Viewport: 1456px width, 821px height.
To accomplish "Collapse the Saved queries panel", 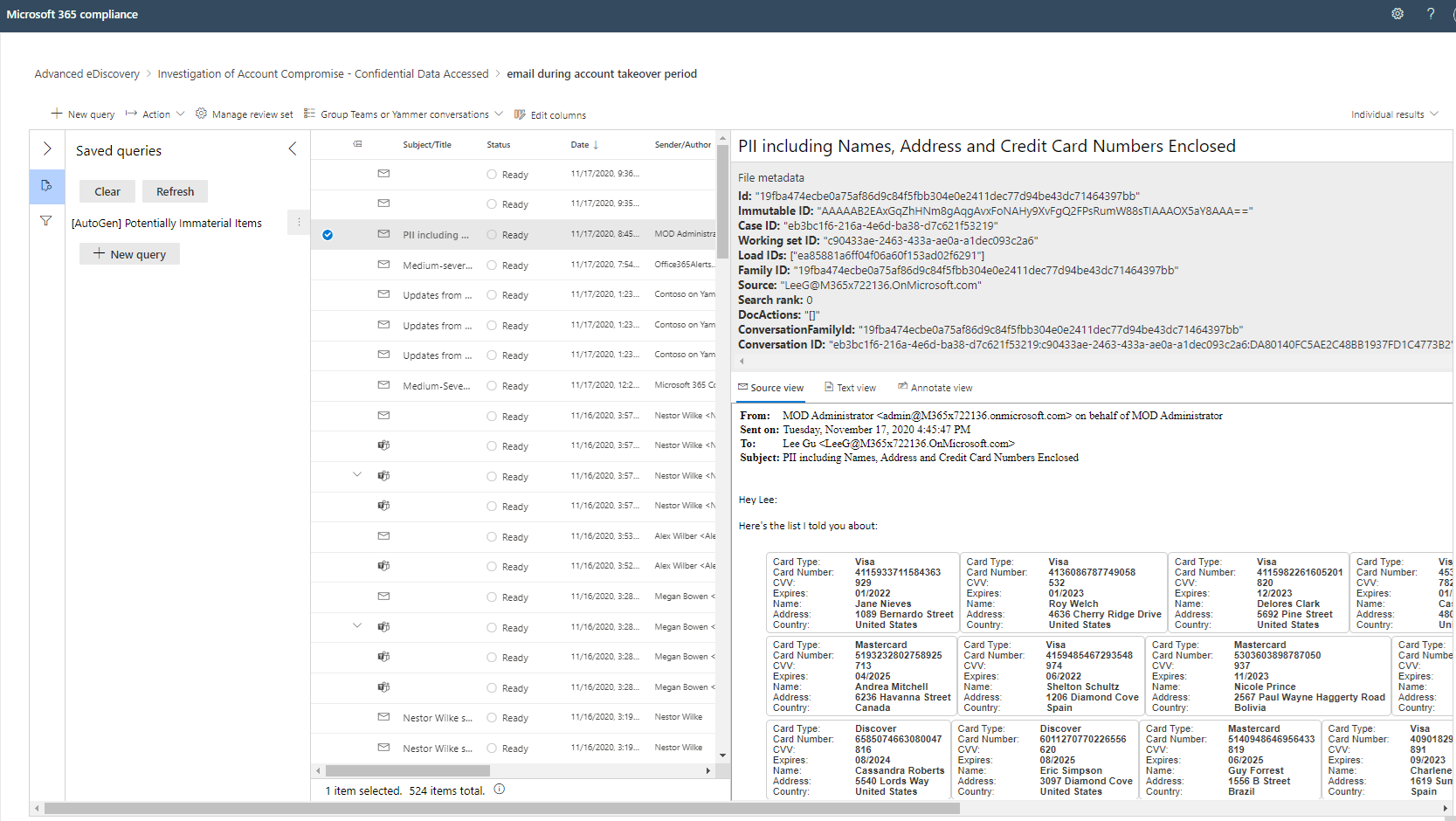I will point(293,149).
